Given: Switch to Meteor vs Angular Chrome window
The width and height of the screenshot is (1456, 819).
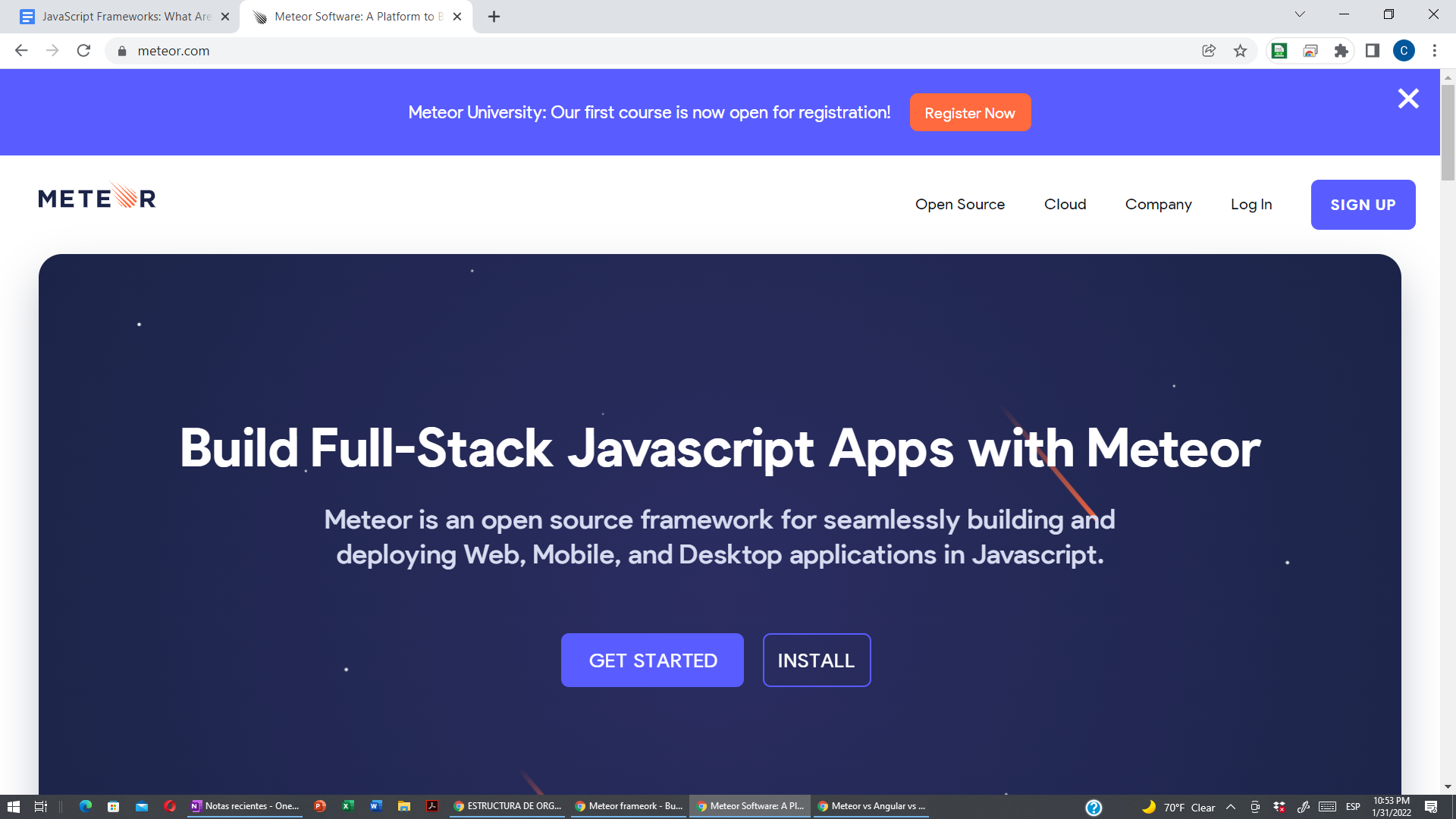Looking at the screenshot, I should 871,806.
